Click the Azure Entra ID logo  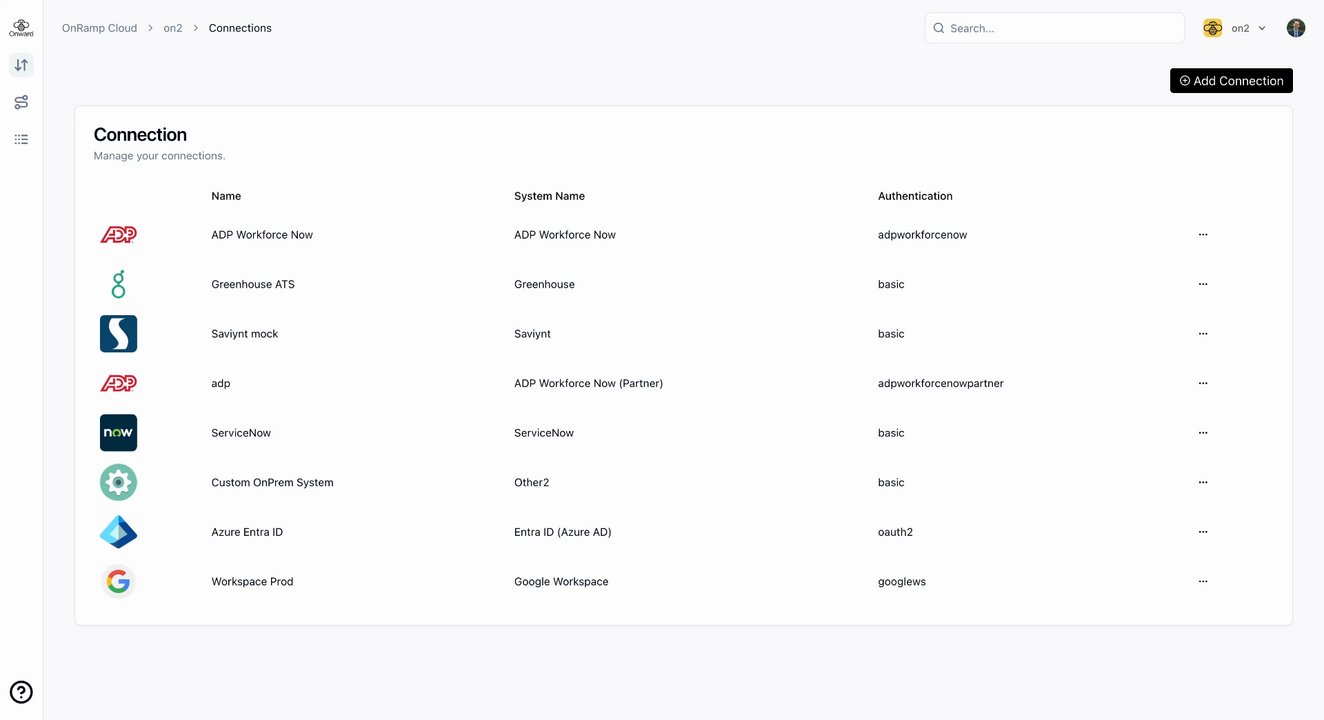point(118,532)
